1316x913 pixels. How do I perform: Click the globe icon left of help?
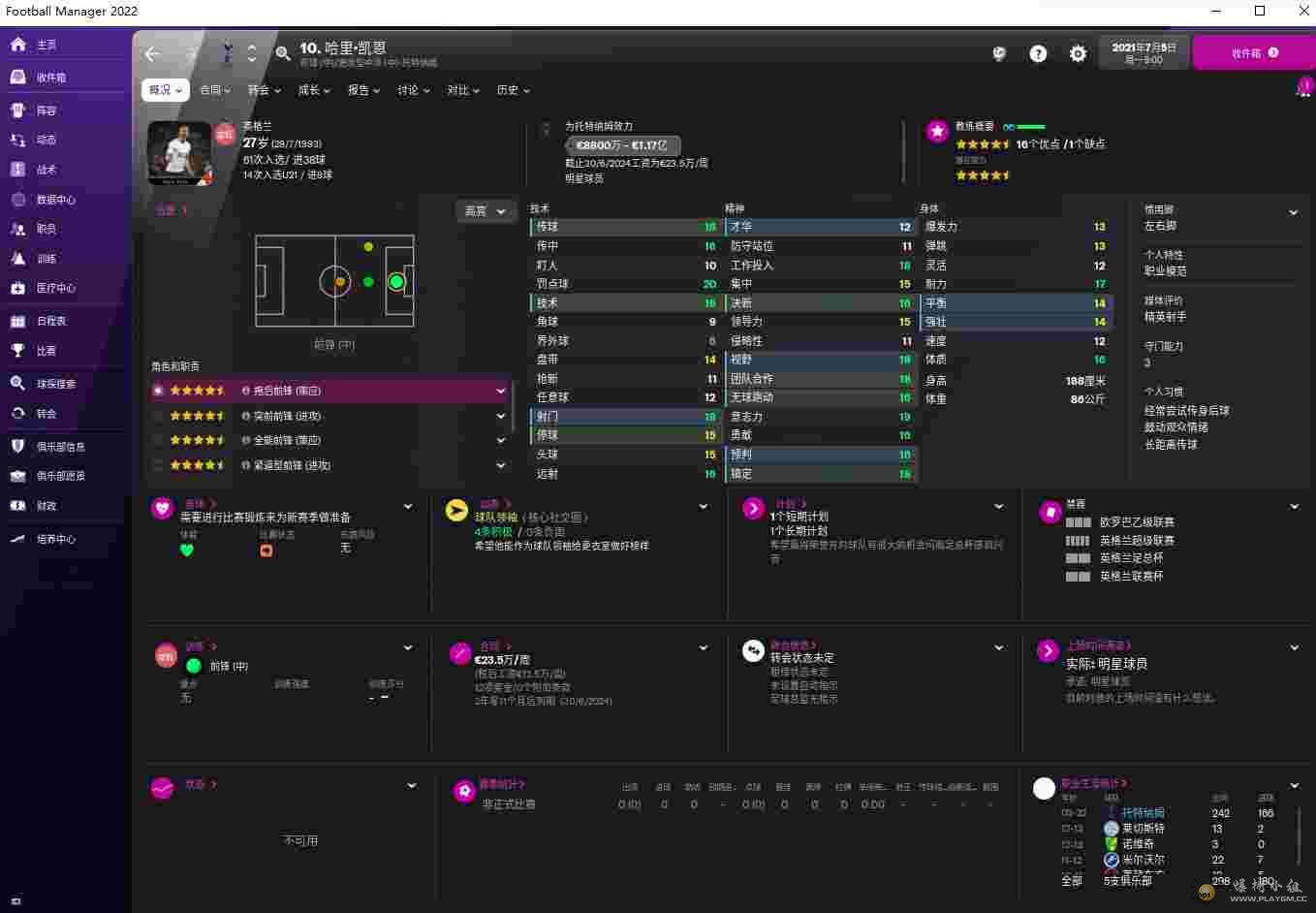pyautogui.click(x=999, y=54)
